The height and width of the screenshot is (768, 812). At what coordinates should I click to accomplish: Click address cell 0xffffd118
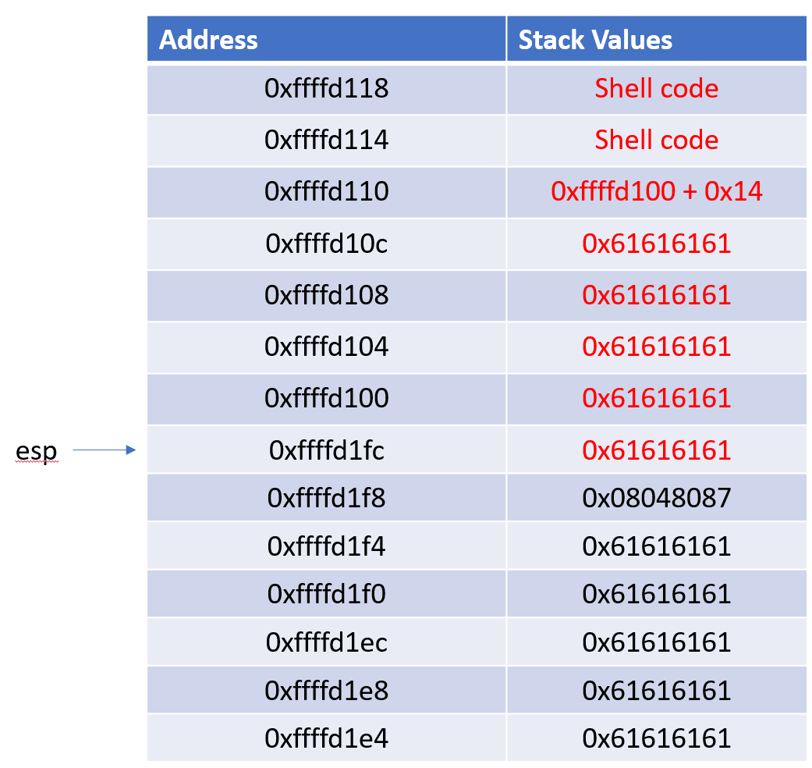[326, 89]
